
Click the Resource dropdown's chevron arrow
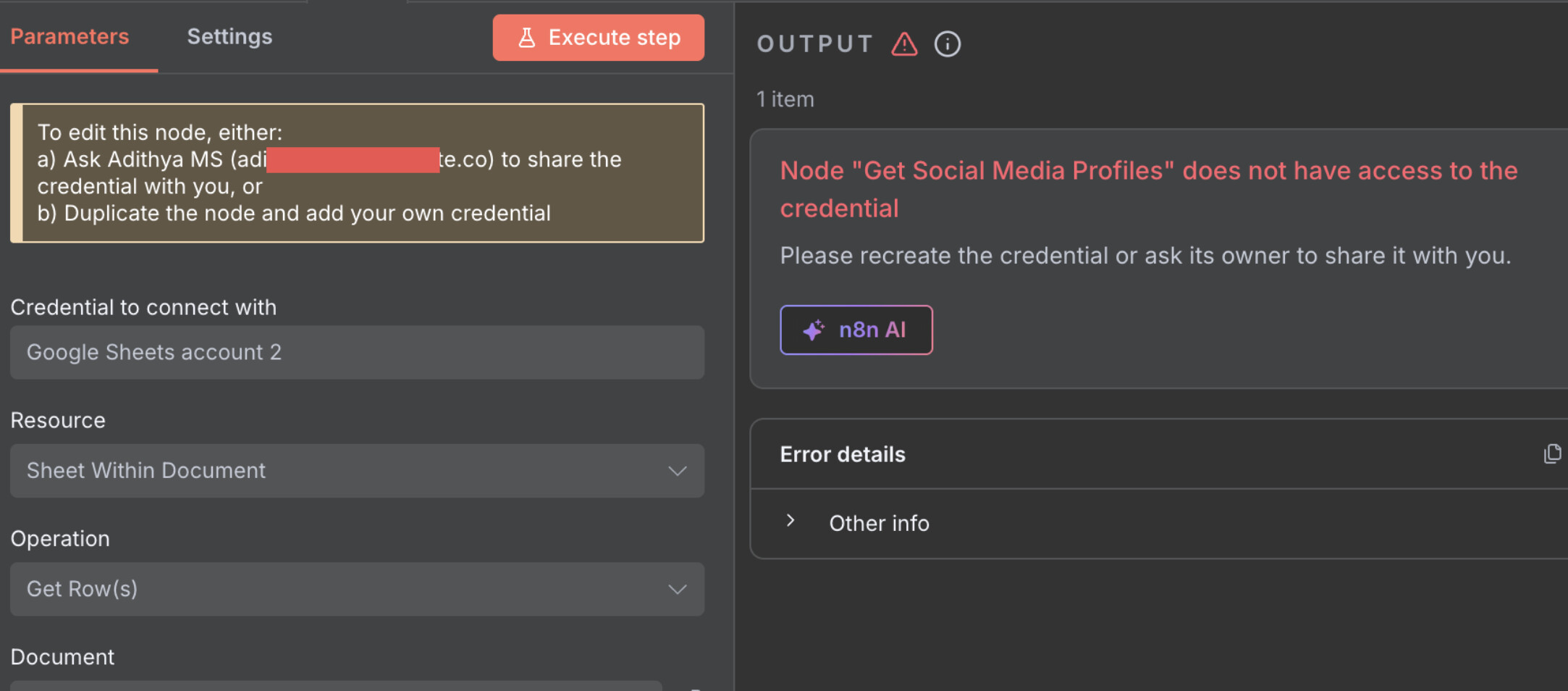tap(677, 471)
